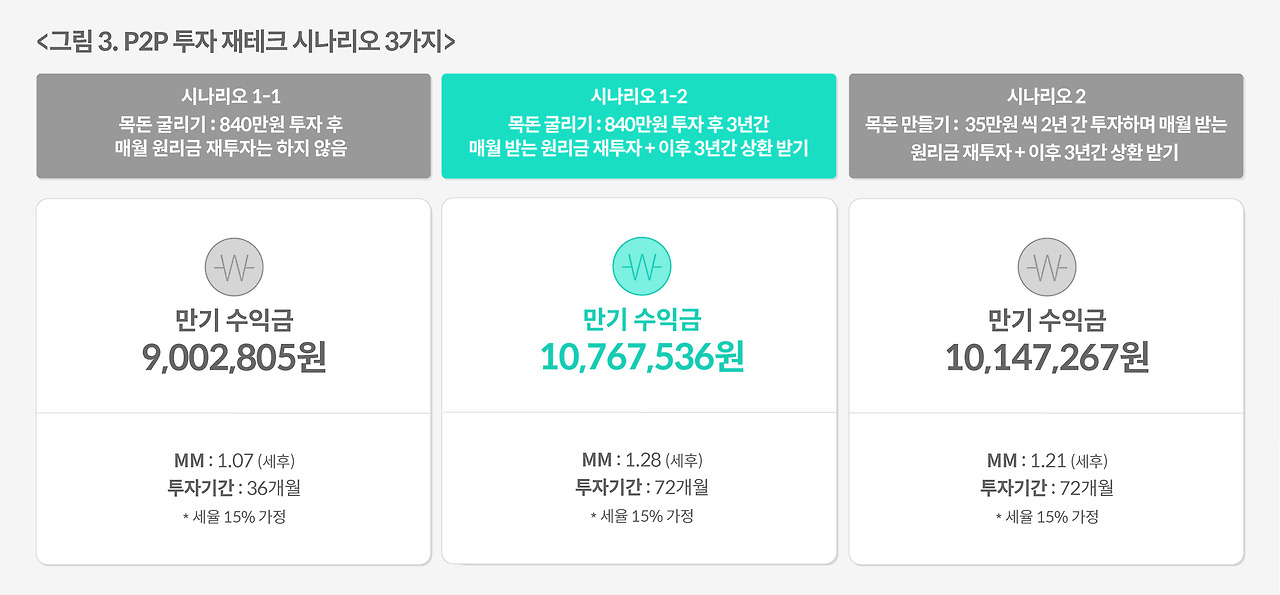Click 투자기간 : 36개월 label
Viewport: 1280px width, 595px height.
point(234,489)
